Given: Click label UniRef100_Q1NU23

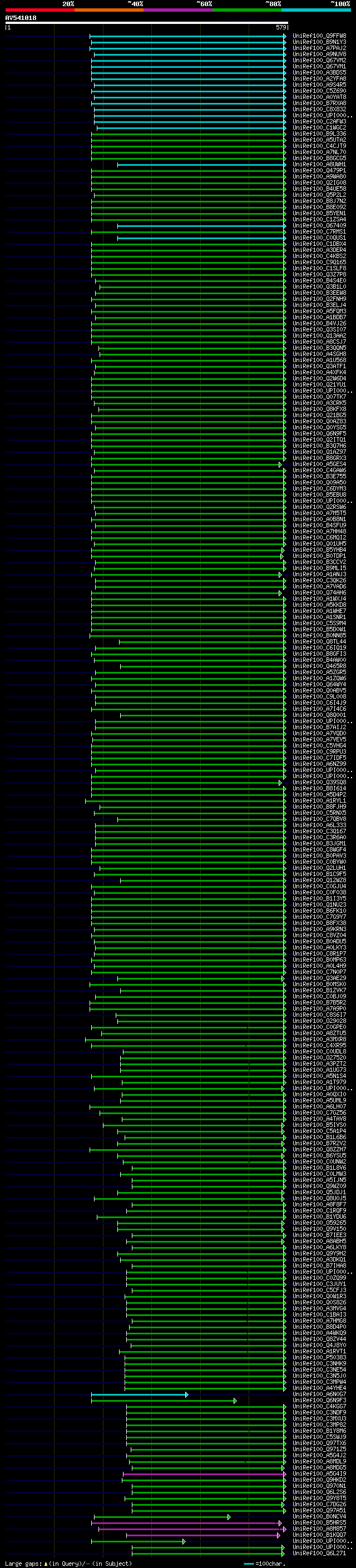Looking at the screenshot, I should (x=319, y=904).
